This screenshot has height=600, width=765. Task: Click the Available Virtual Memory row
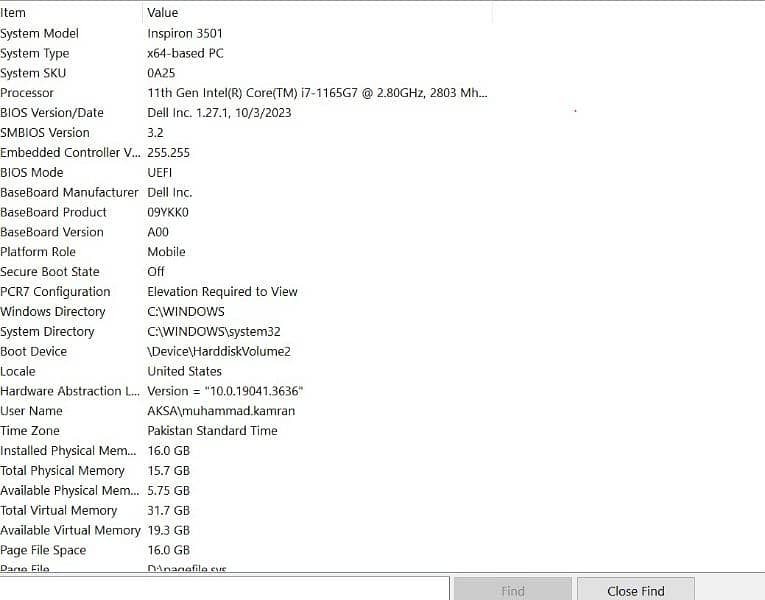tap(70, 530)
